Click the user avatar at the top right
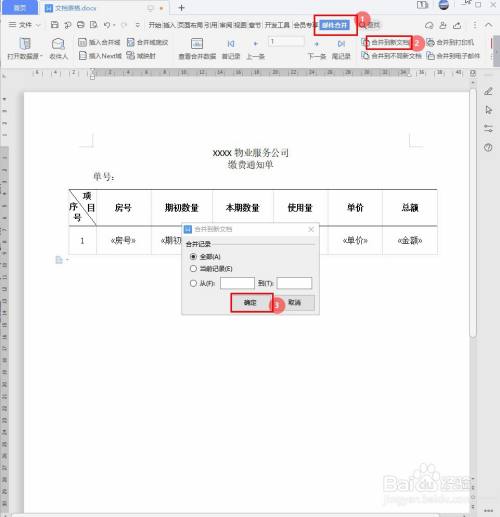500x517 pixels. pos(443,5)
